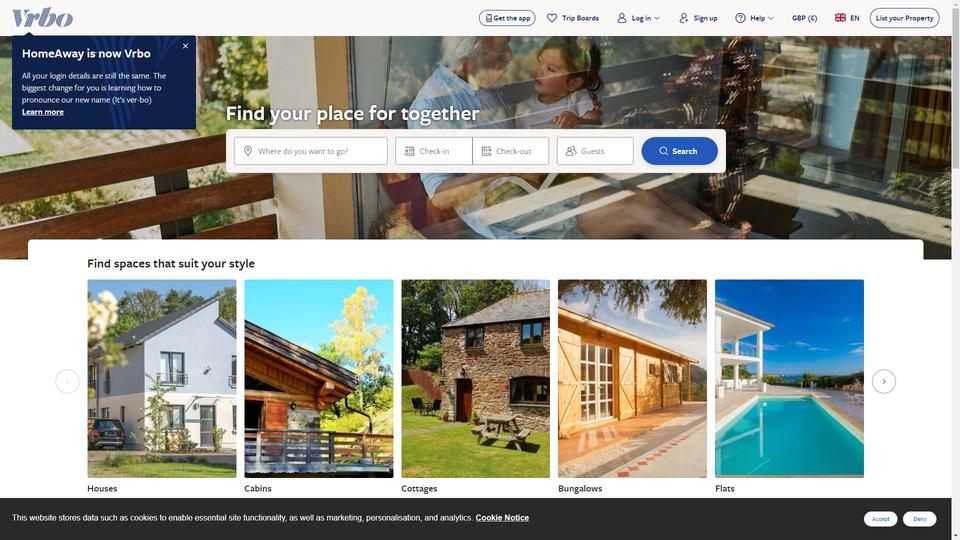The width and height of the screenshot is (960, 540).
Task: Open Trip Boards heart icon
Action: coord(552,18)
